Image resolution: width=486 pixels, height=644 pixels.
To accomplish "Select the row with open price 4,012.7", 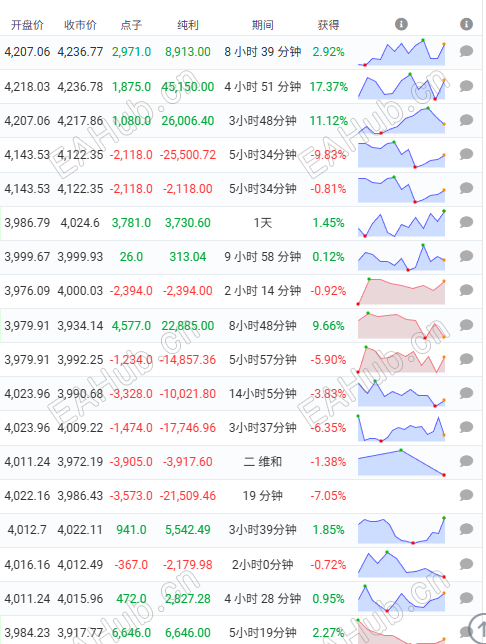I will point(241,530).
